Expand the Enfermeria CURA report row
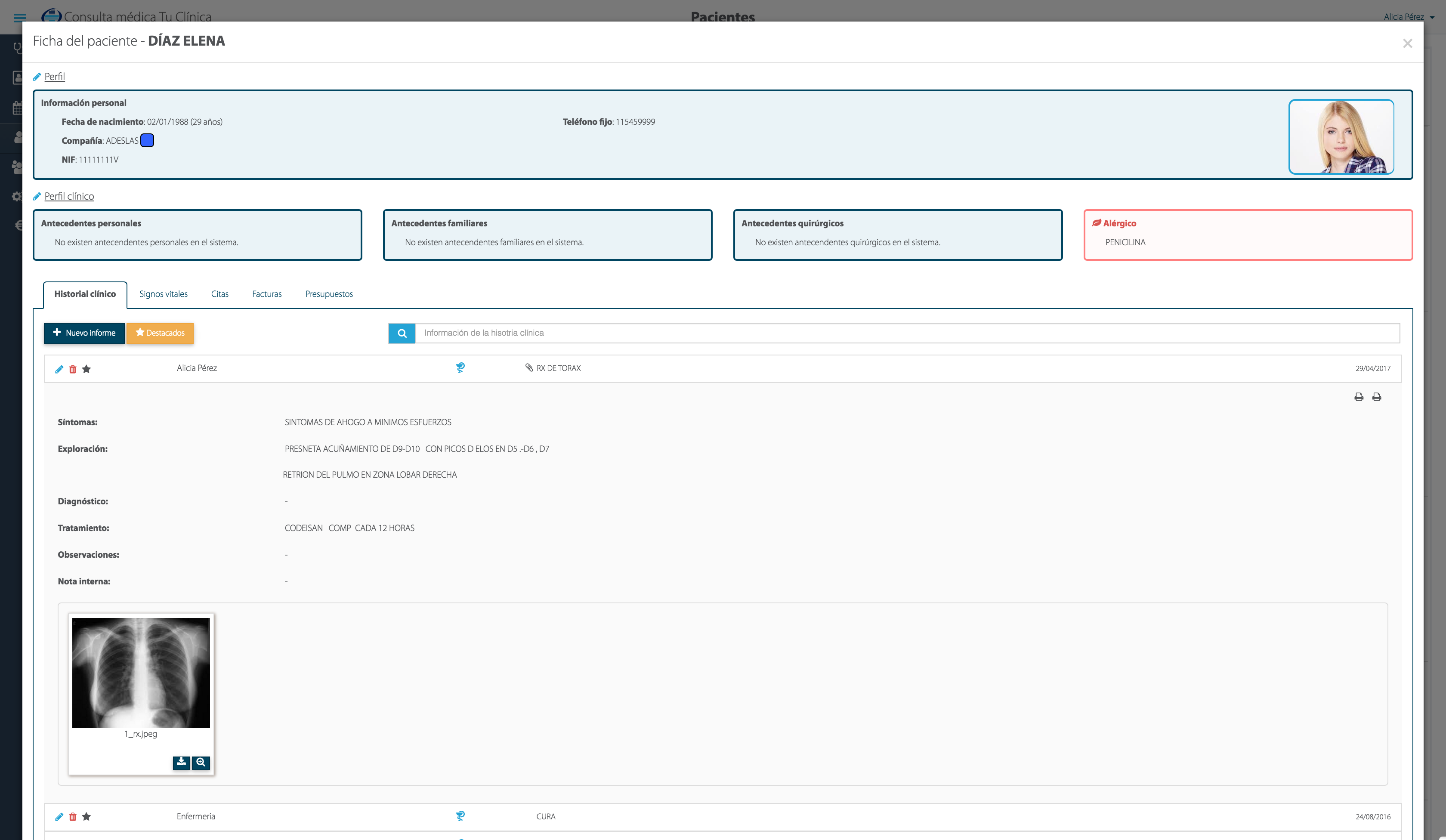This screenshot has height=840, width=1446. coord(546,816)
